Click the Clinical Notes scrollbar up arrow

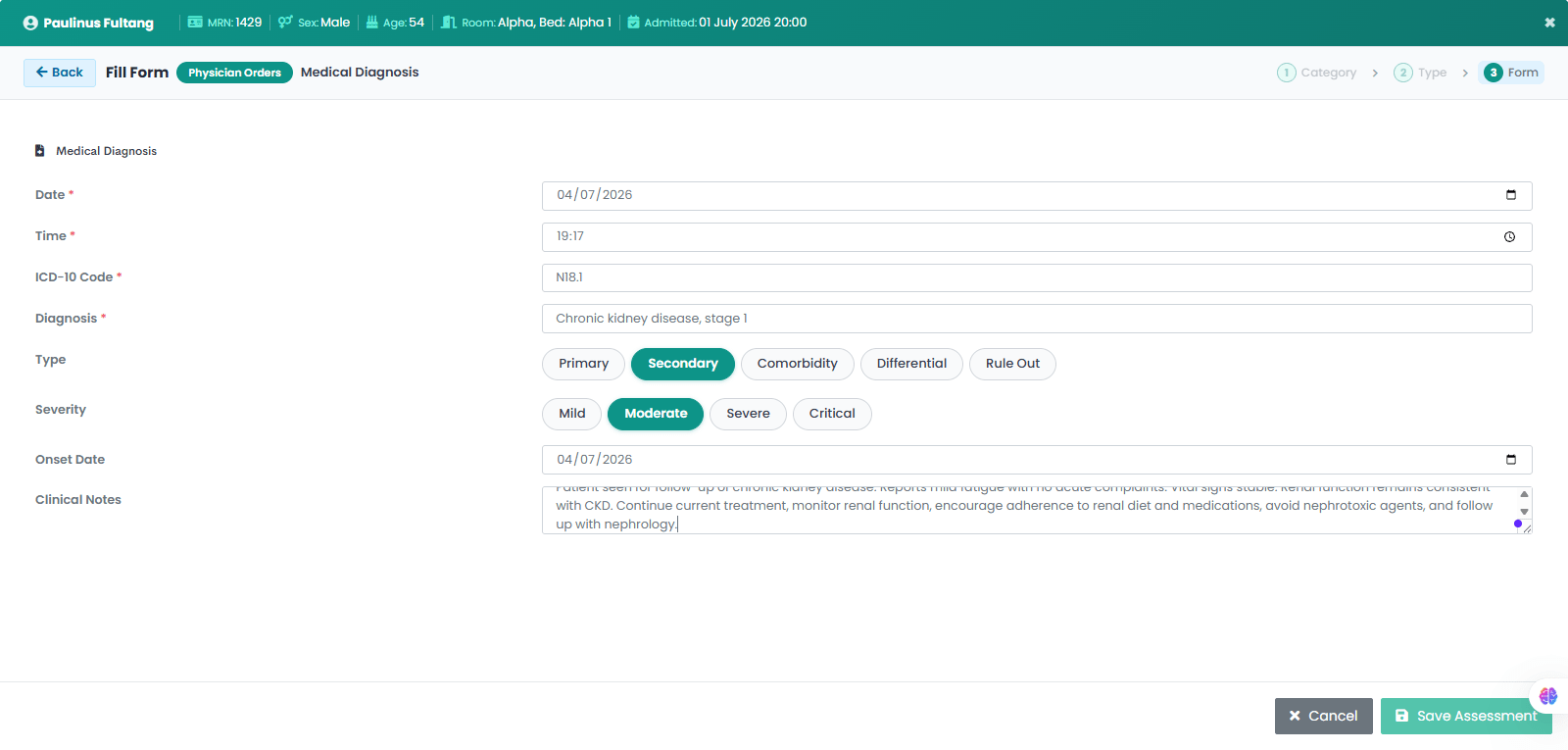coord(1524,494)
